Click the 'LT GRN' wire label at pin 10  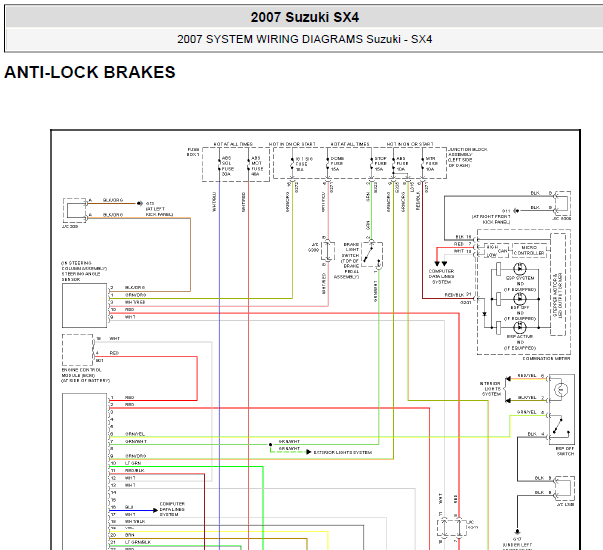133,463
